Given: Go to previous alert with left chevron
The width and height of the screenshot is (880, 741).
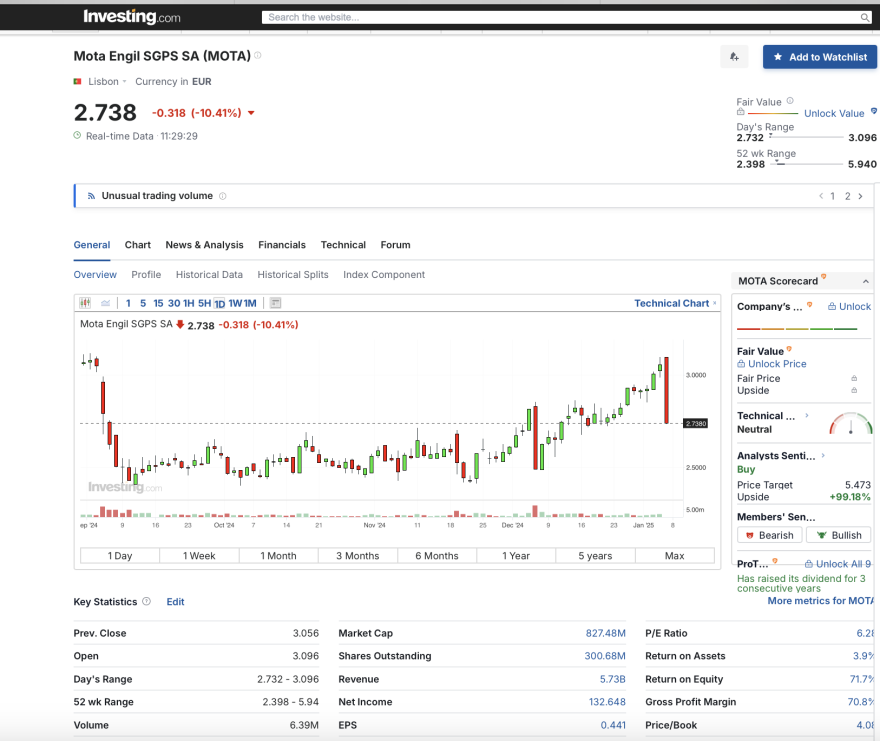Looking at the screenshot, I should (x=821, y=196).
